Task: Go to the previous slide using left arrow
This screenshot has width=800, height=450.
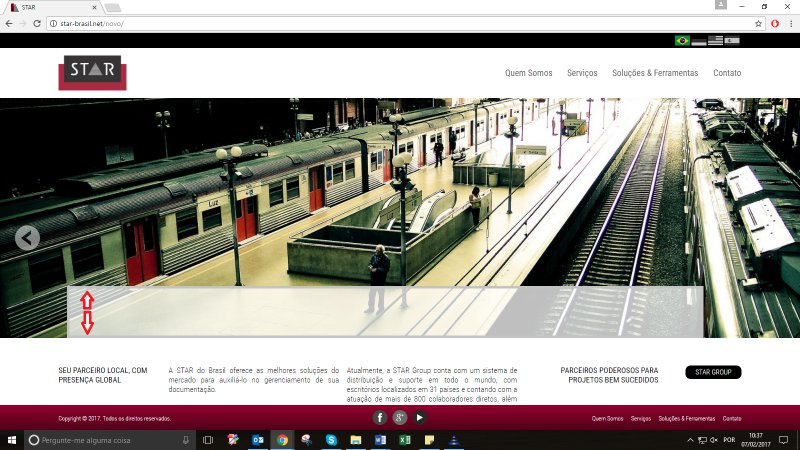Action: tap(28, 237)
